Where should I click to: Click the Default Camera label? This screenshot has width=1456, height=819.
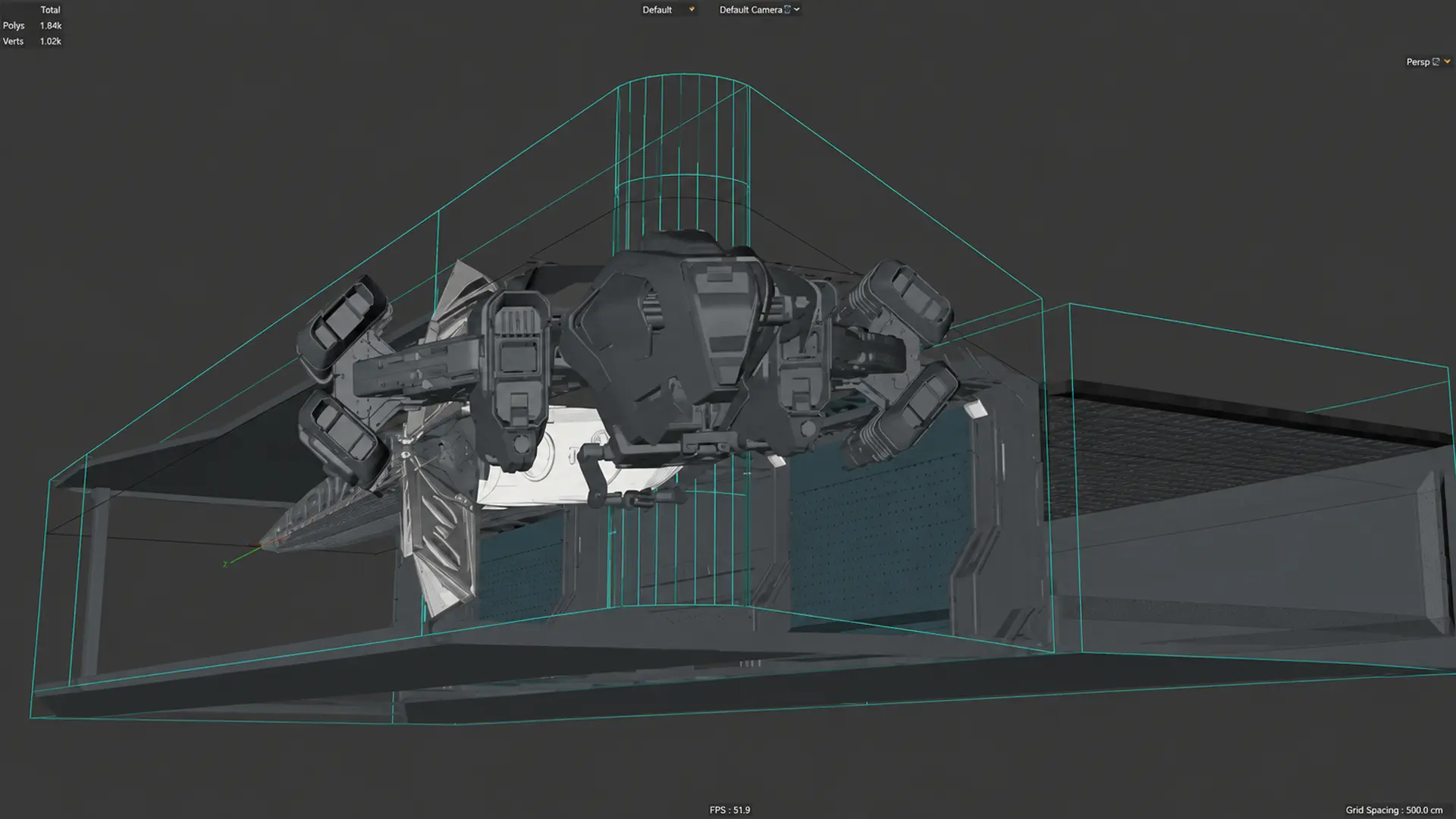(x=750, y=10)
